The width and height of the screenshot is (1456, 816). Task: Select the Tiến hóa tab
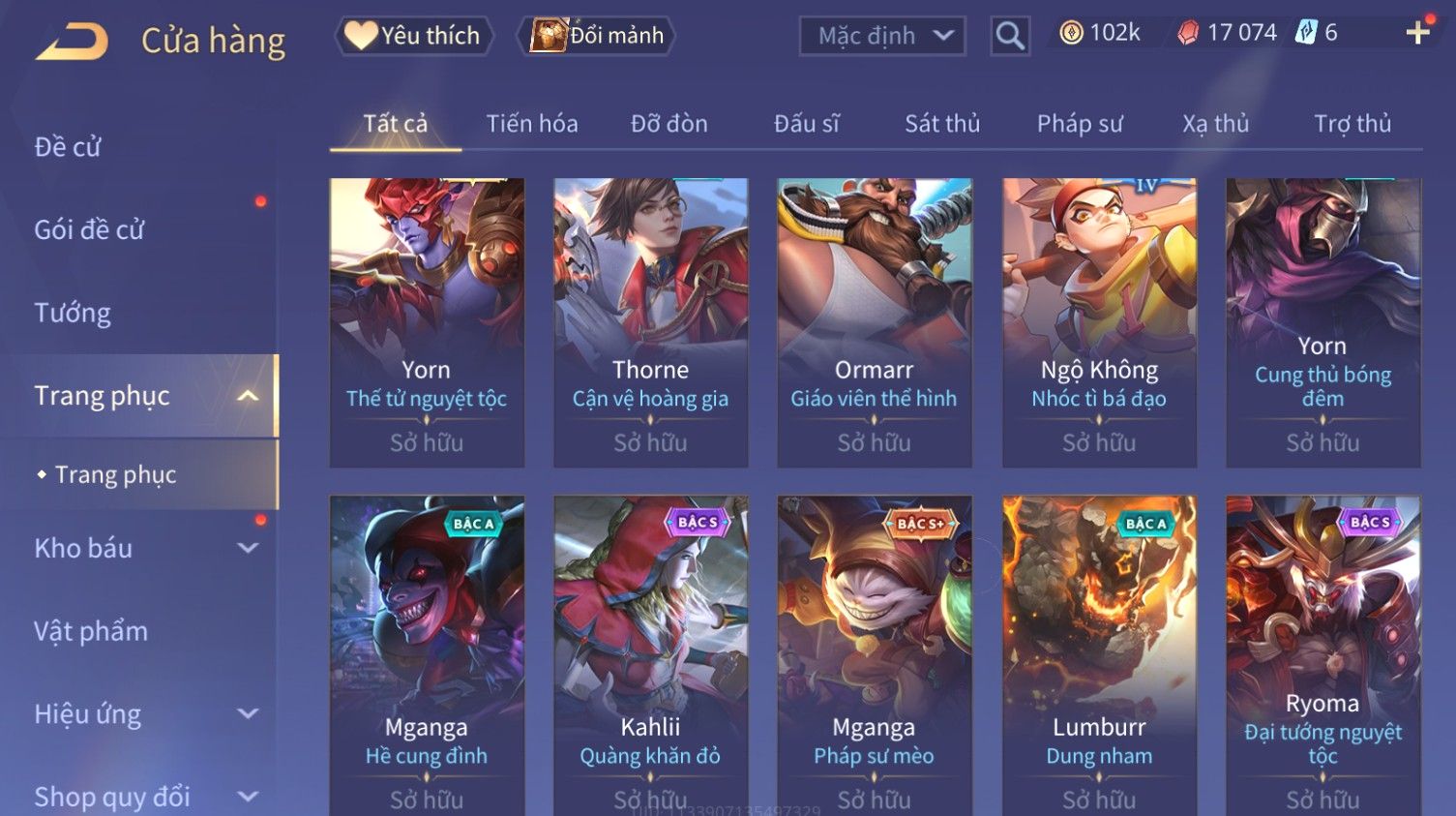[x=532, y=124]
